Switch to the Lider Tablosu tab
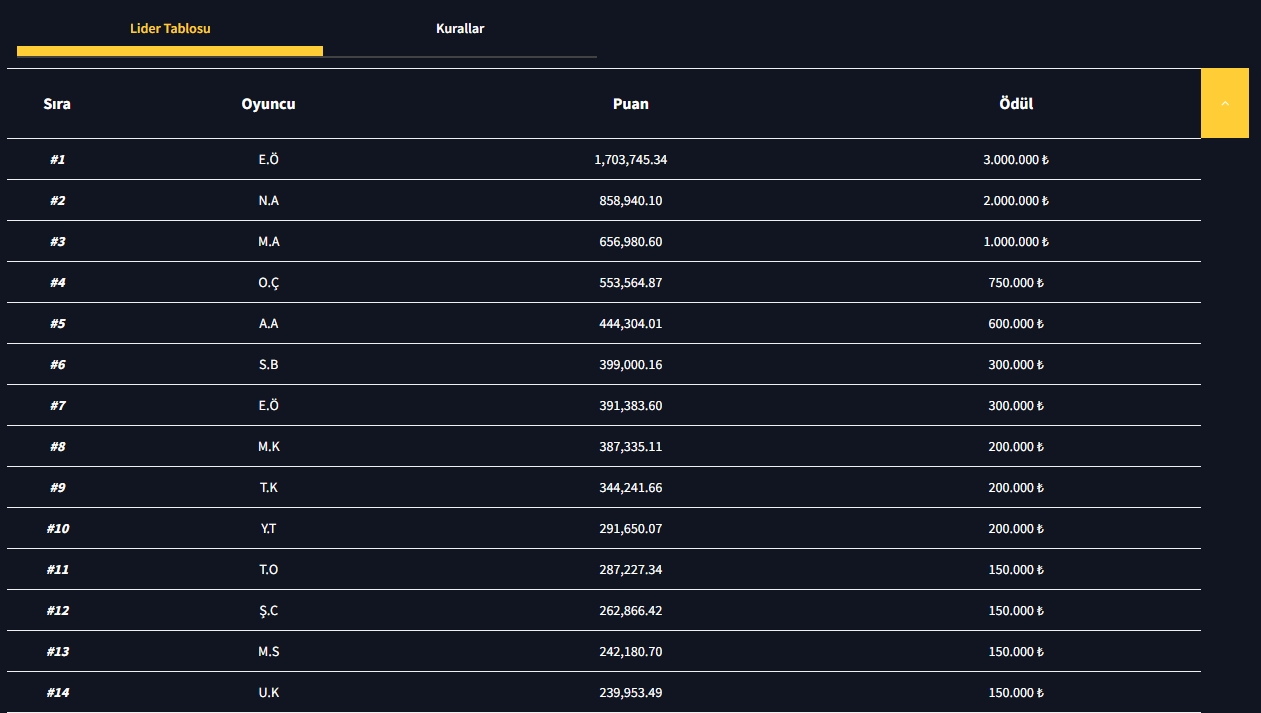Viewport: 1261px width, 713px height. 170,28
